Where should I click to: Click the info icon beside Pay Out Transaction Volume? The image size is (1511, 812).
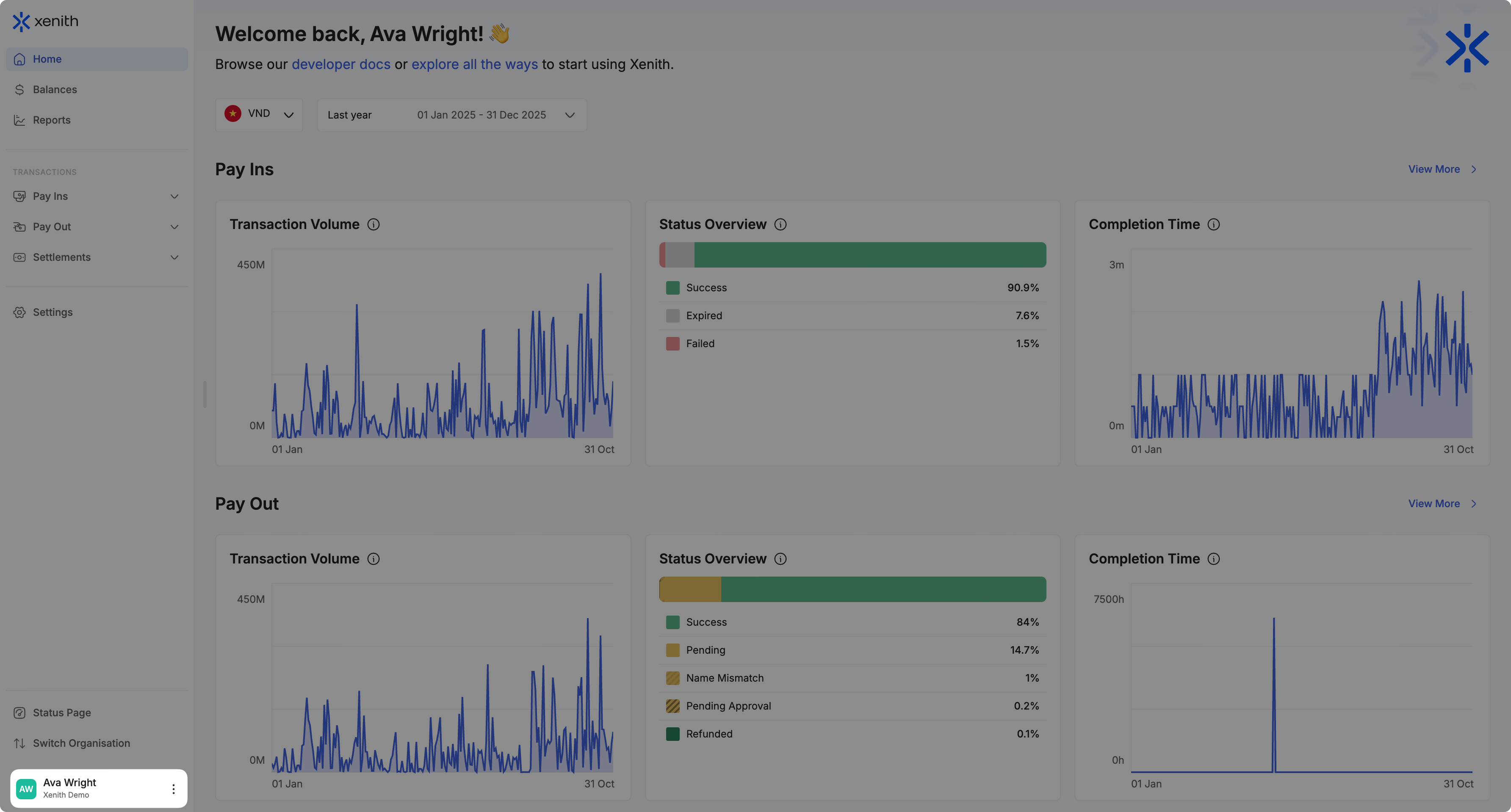[x=373, y=559]
